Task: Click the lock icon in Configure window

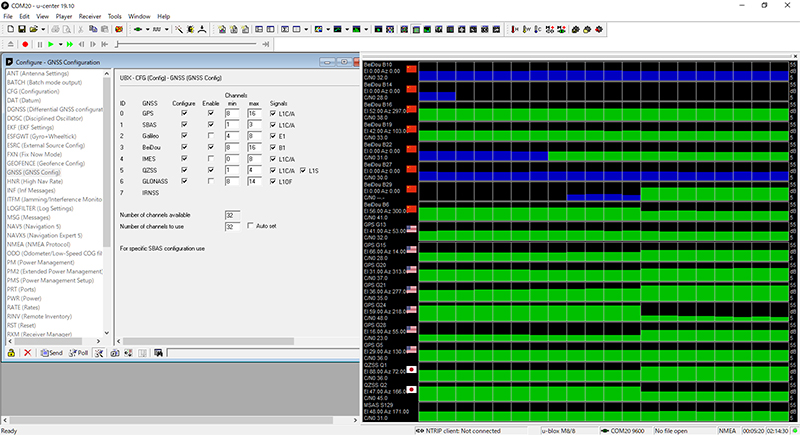Action: 10,353
